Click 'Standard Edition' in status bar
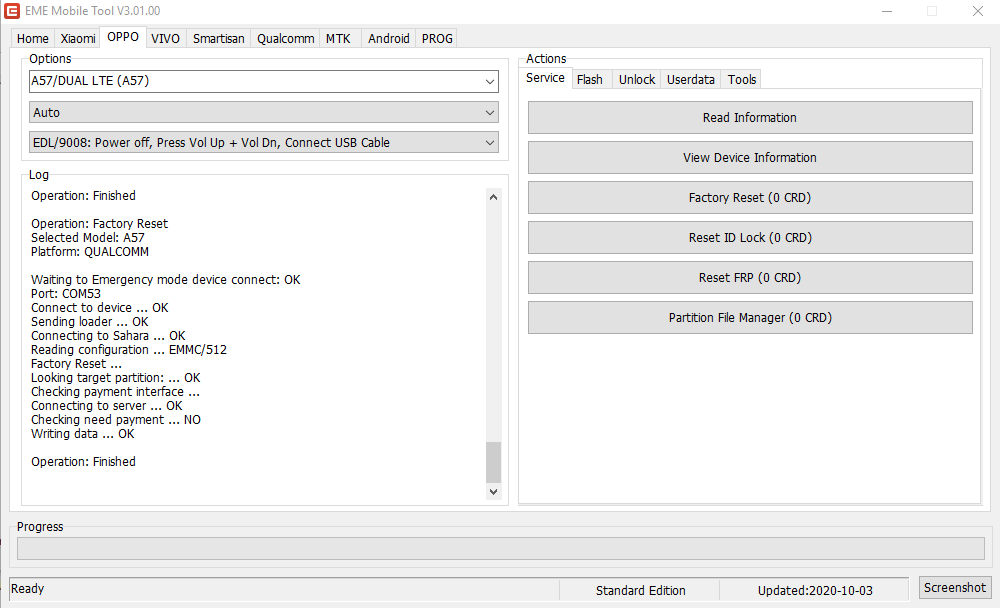The width and height of the screenshot is (1000, 608). pos(640,591)
